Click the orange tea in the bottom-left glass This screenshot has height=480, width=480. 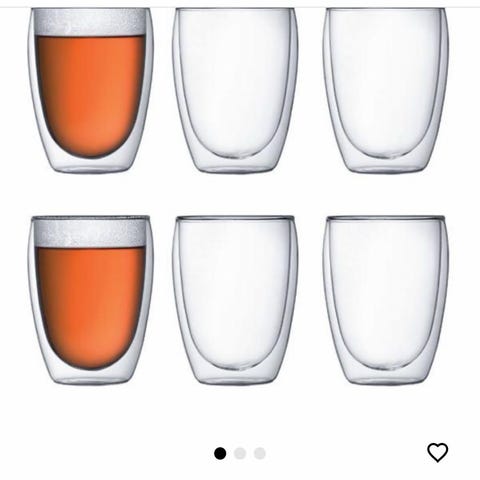click(x=91, y=307)
